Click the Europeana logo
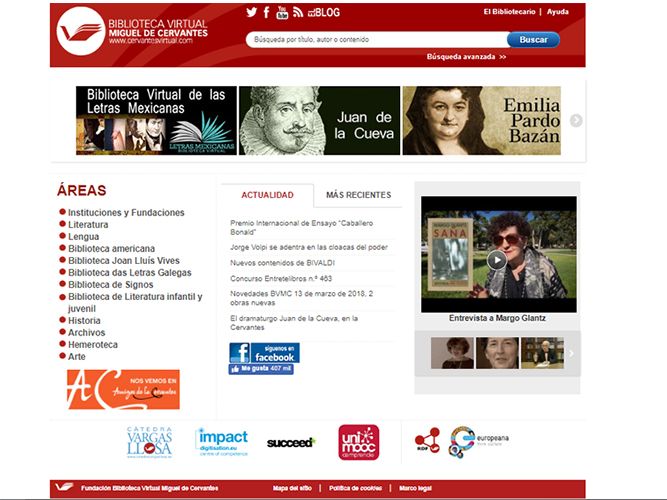667x500 pixels. coord(476,441)
